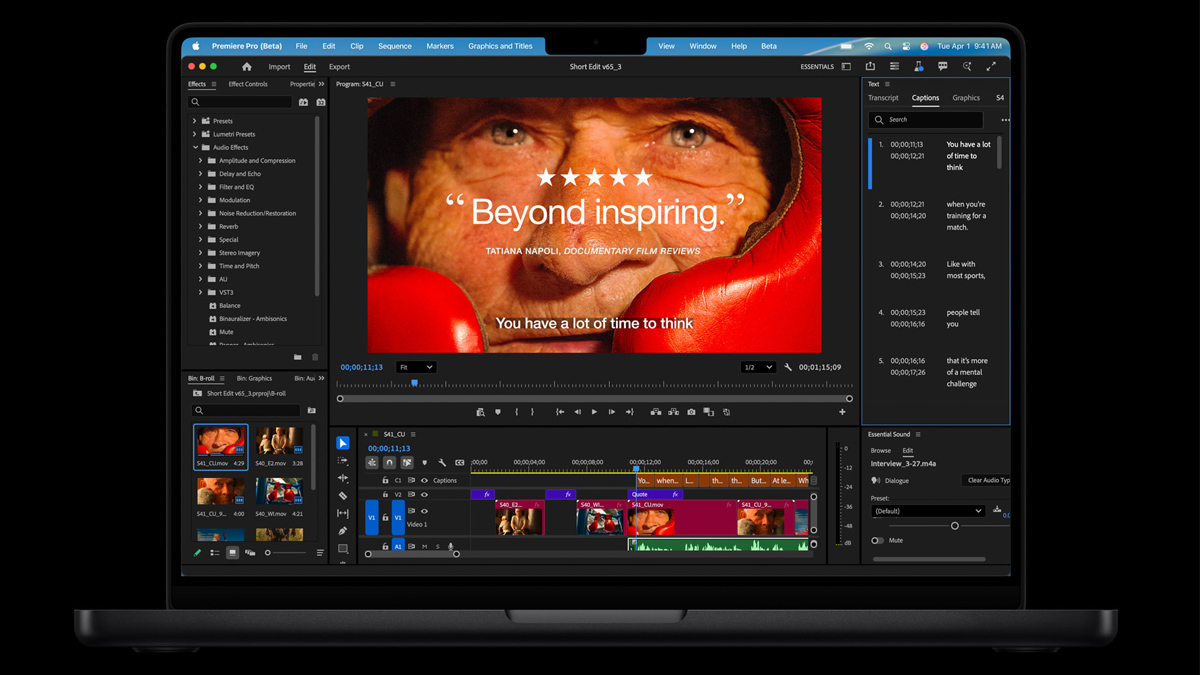Capture a still with the Export Frame camera icon
This screenshot has width=1200, height=675.
[x=690, y=412]
